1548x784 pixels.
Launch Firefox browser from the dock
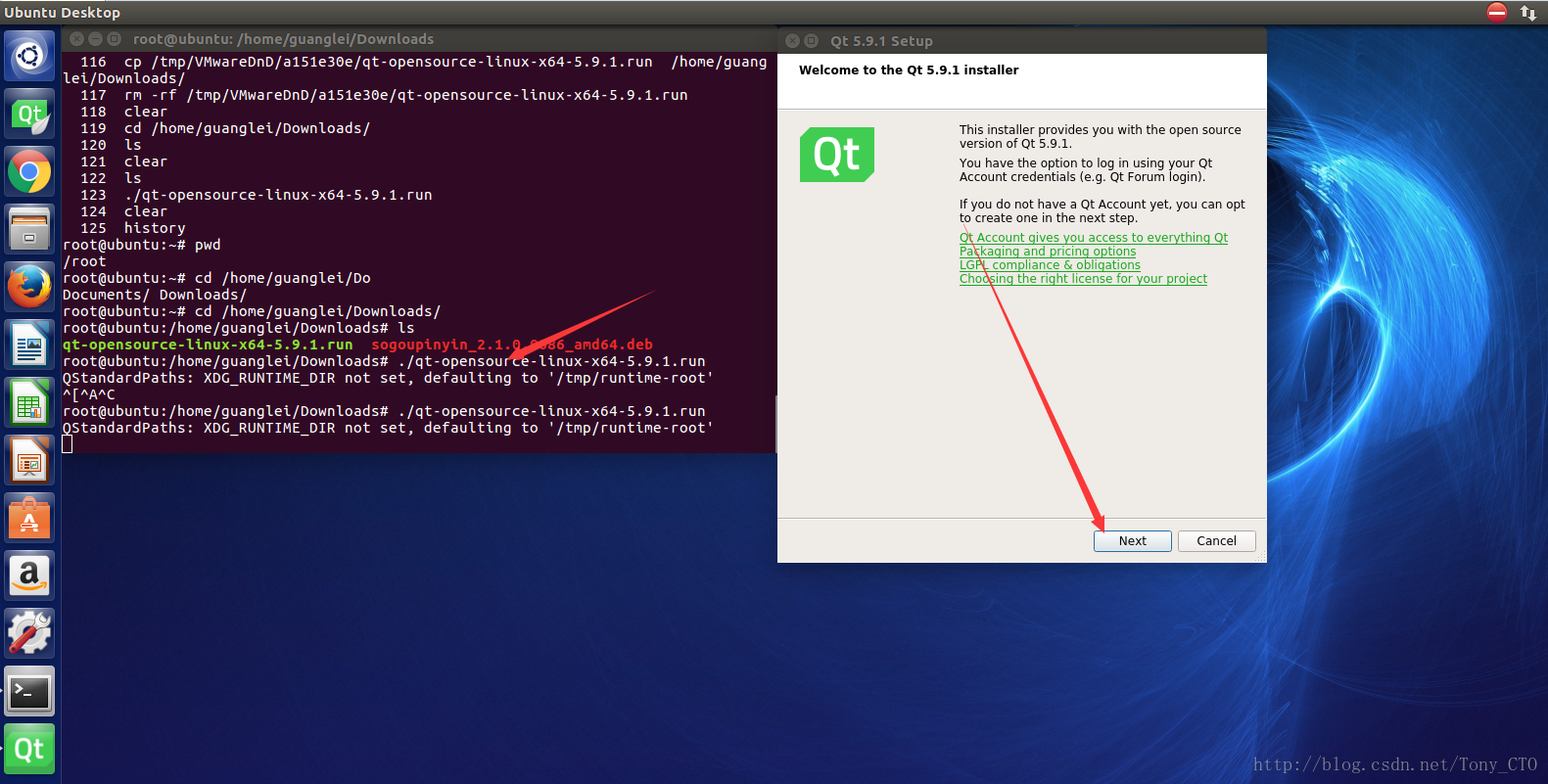[29, 287]
